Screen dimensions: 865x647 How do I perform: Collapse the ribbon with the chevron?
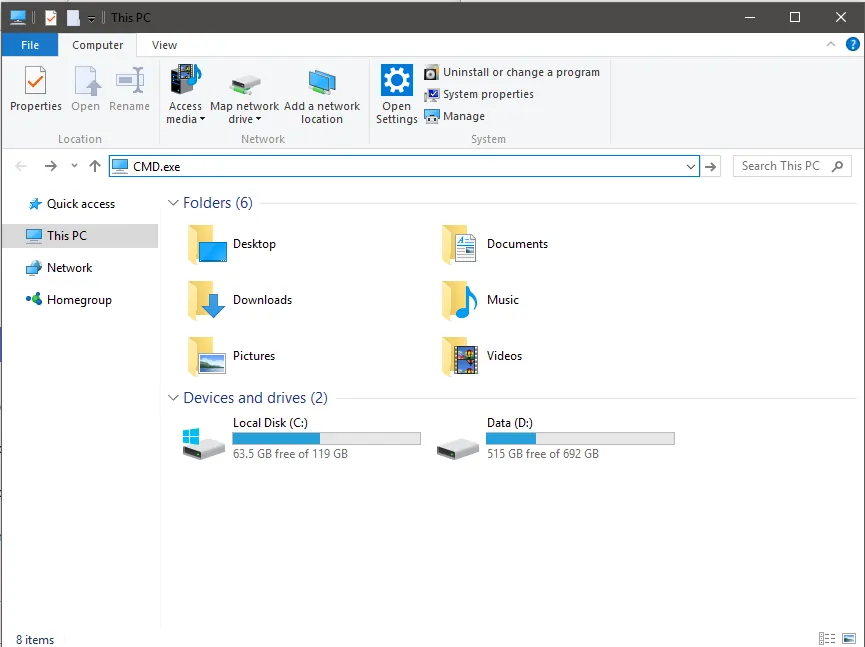(x=831, y=44)
